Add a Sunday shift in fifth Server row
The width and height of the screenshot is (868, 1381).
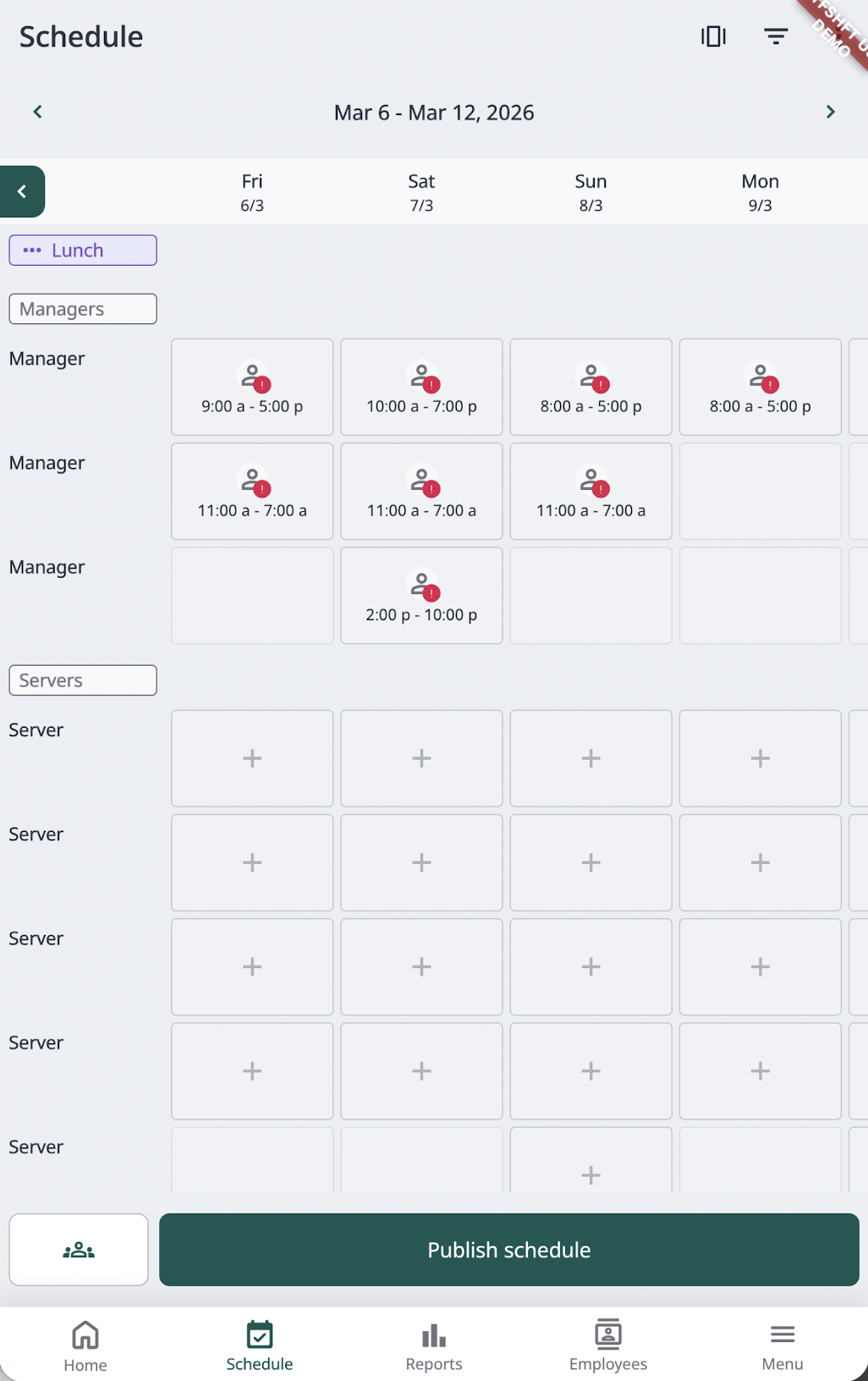591,1174
